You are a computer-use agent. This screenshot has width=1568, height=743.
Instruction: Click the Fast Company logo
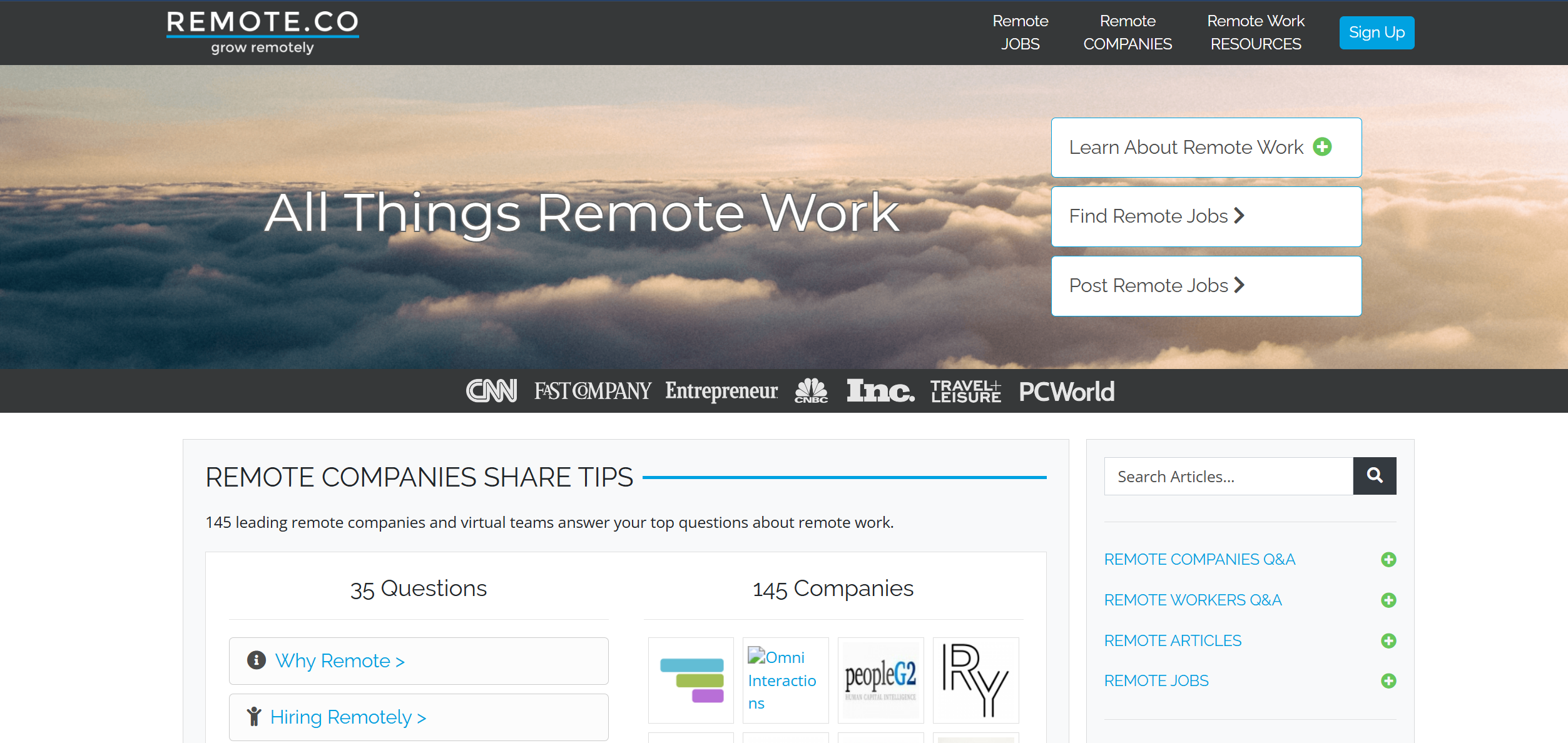pos(592,391)
